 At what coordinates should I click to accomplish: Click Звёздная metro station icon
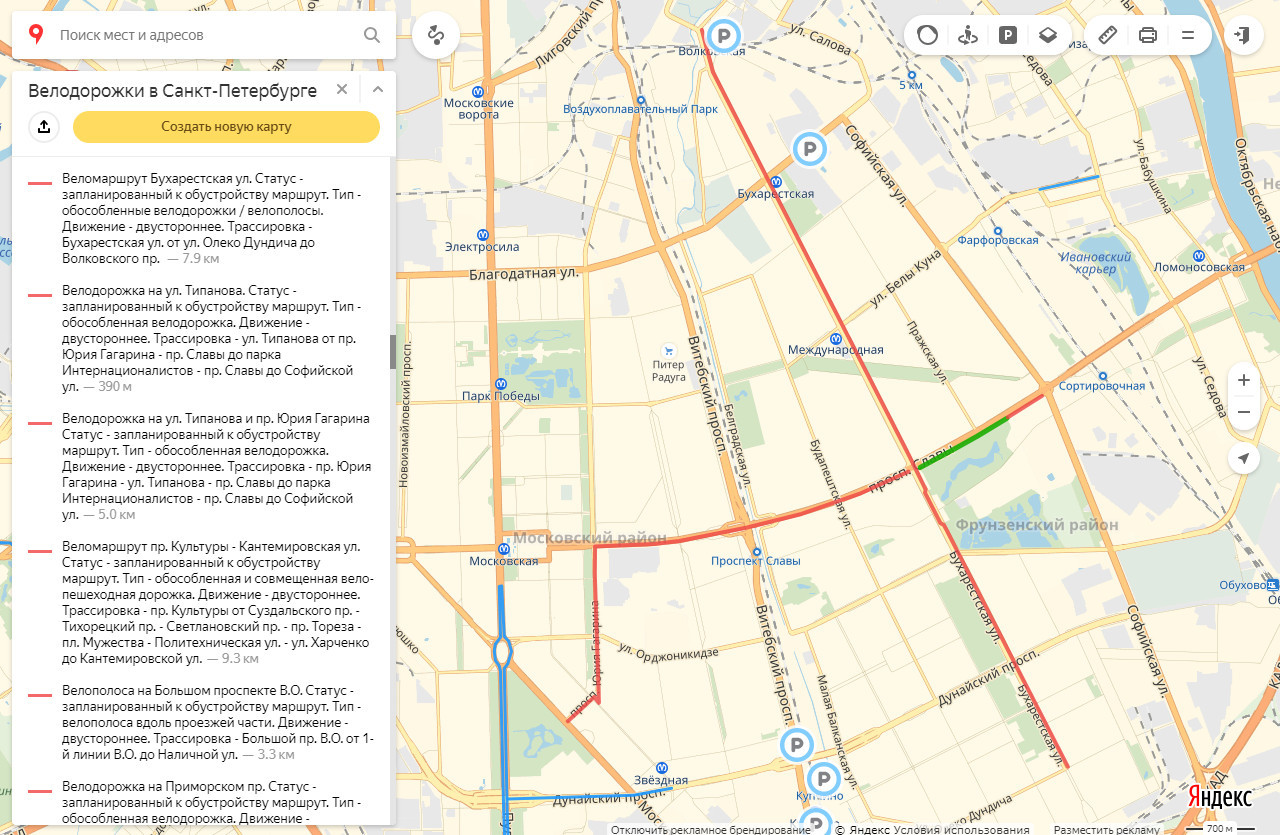click(x=660, y=766)
